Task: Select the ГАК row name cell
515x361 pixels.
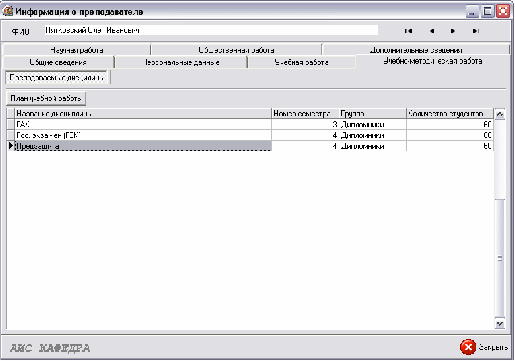Action: (x=143, y=124)
